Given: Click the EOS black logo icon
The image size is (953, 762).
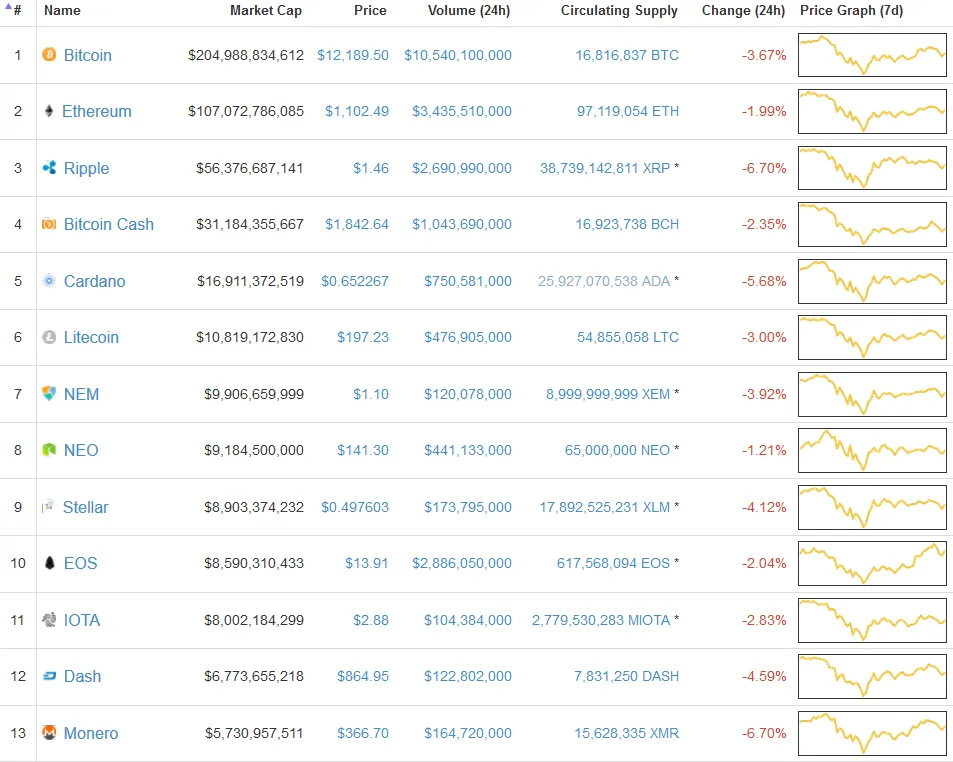Looking at the screenshot, I should tap(50, 563).
